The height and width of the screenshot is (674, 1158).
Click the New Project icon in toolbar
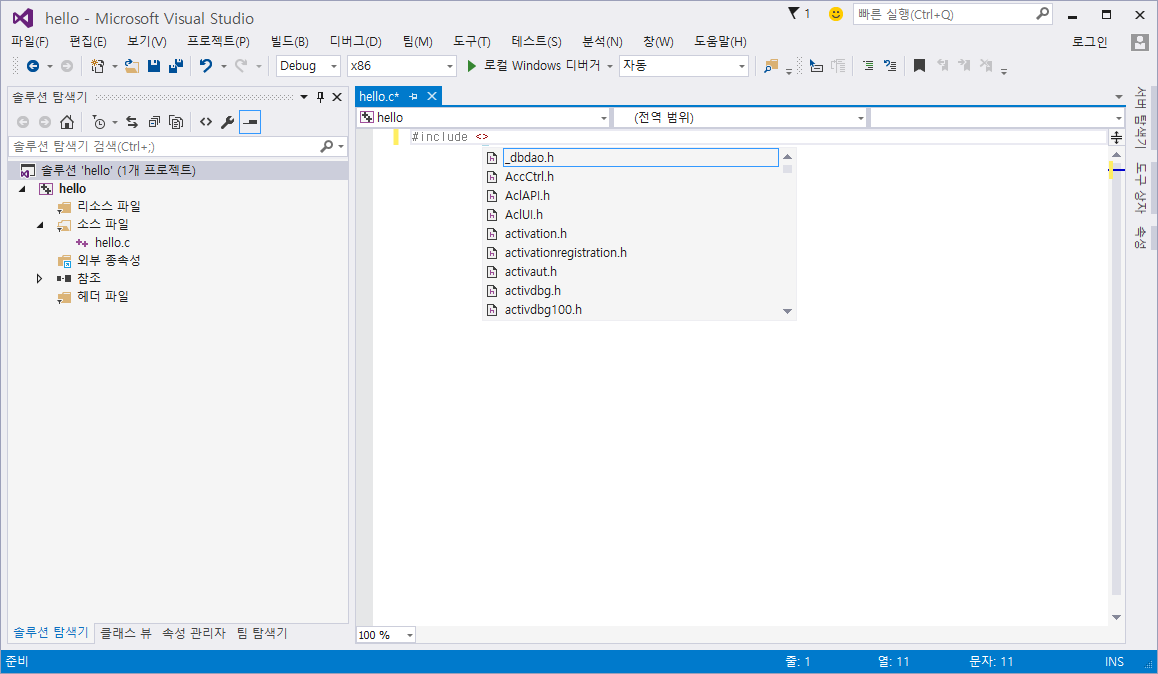pyautogui.click(x=97, y=66)
